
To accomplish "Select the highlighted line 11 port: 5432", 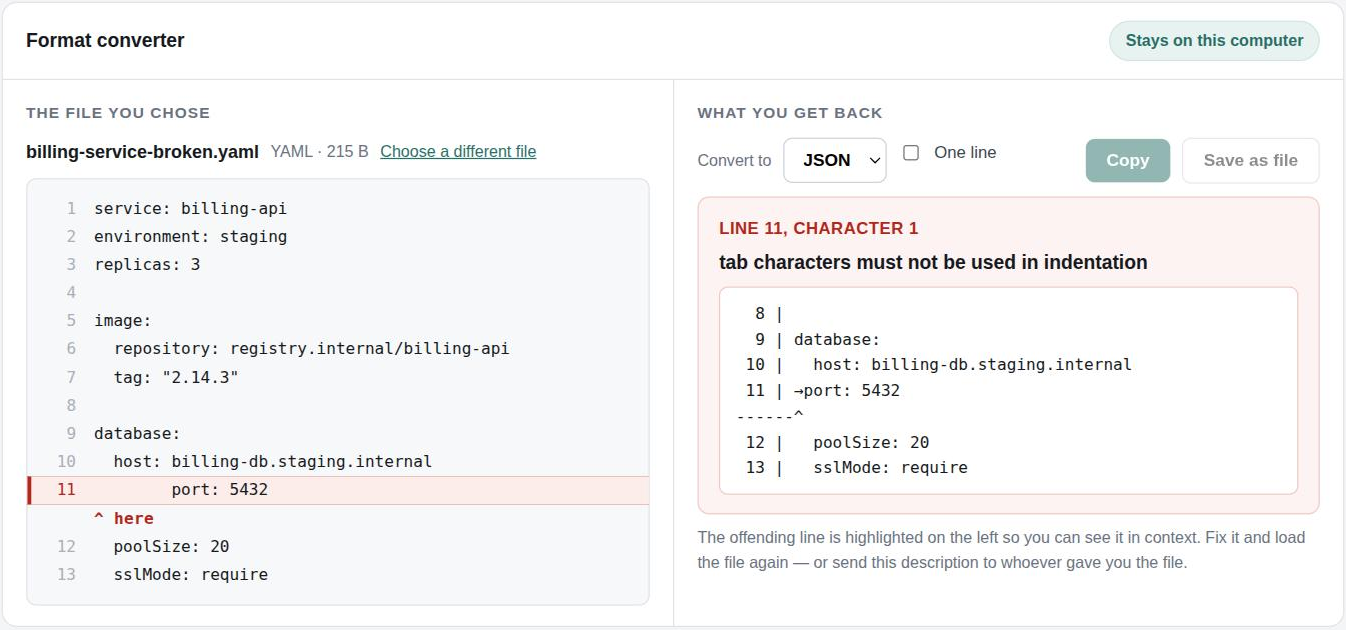I will point(338,490).
